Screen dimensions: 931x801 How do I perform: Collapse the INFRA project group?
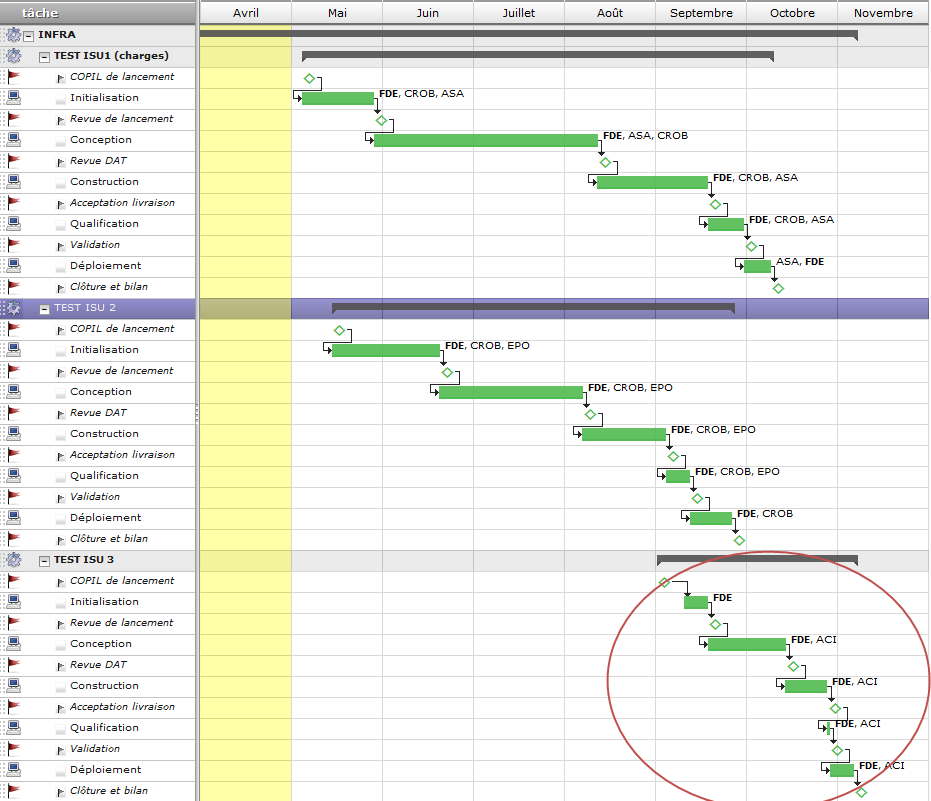click(x=29, y=35)
